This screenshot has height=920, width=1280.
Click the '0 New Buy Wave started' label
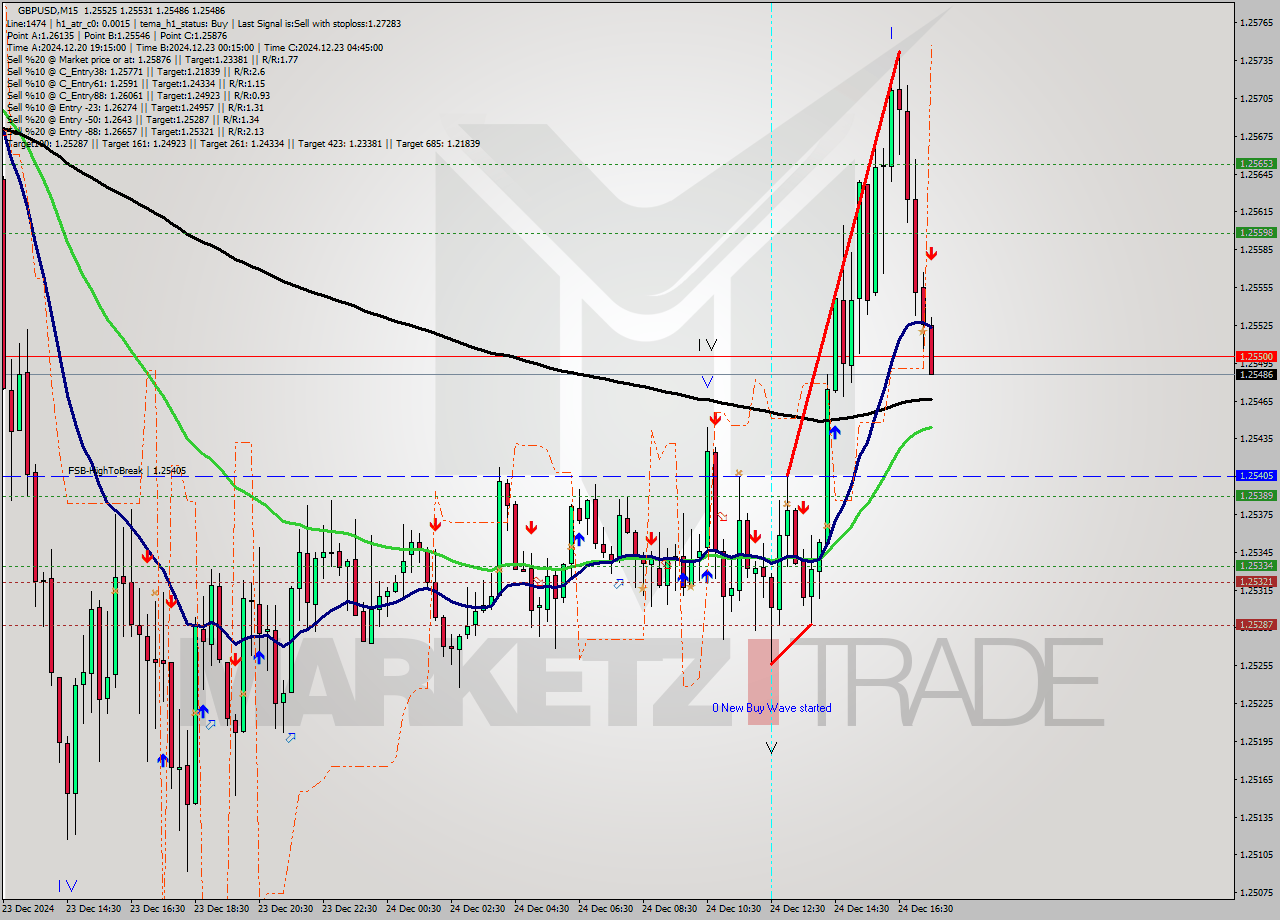pyautogui.click(x=771, y=708)
